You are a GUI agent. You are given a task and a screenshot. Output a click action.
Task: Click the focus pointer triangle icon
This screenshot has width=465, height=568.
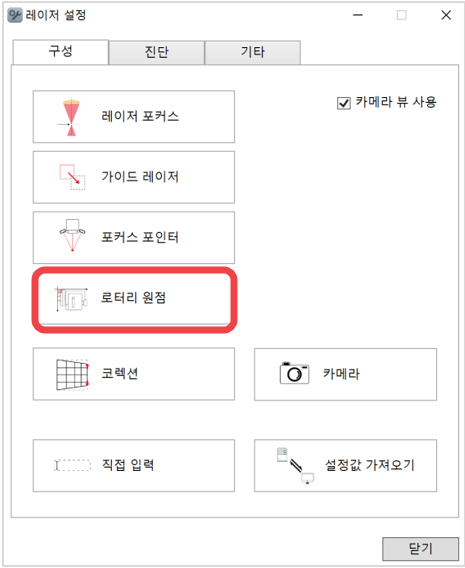point(72,235)
